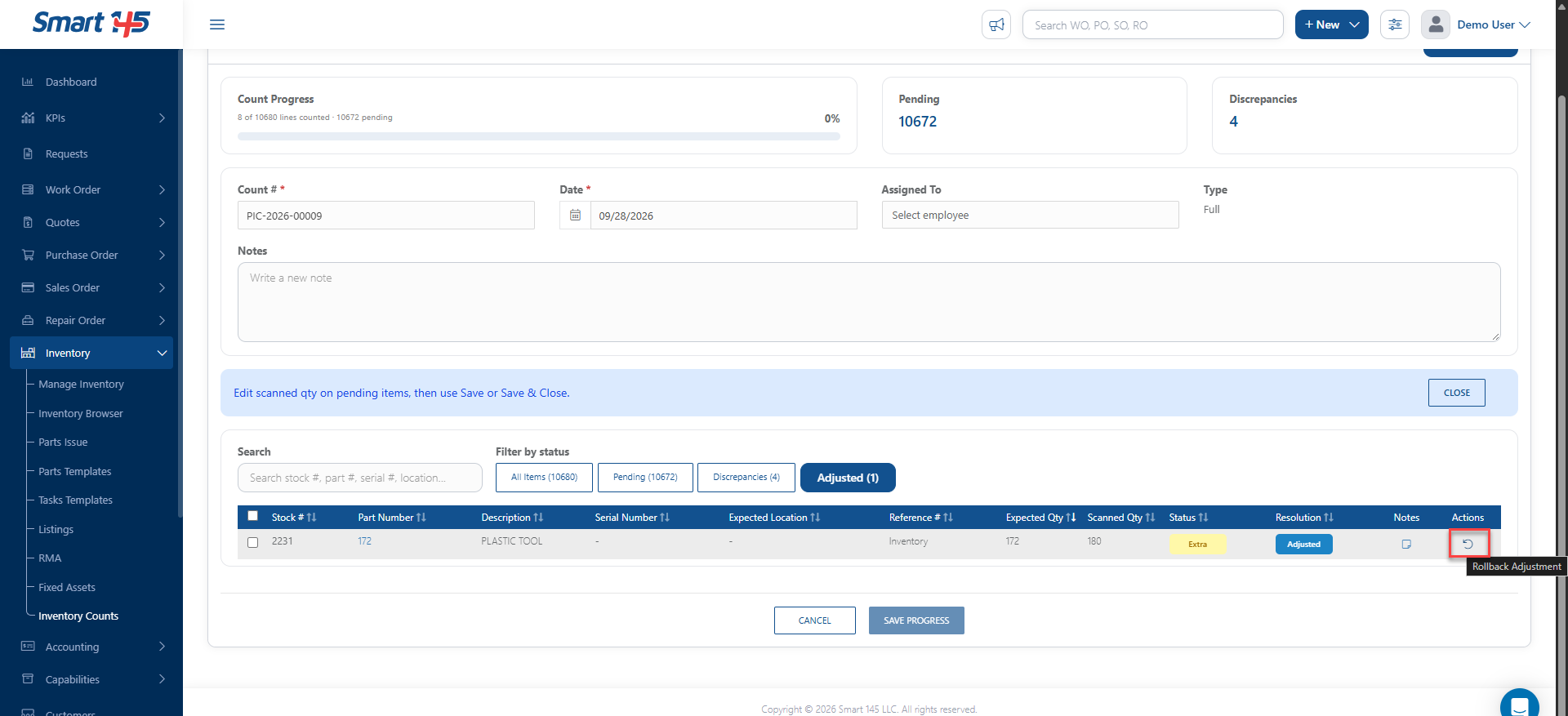Click the Rollback Adjustment icon
The width and height of the screenshot is (1568, 716).
[x=1468, y=544]
